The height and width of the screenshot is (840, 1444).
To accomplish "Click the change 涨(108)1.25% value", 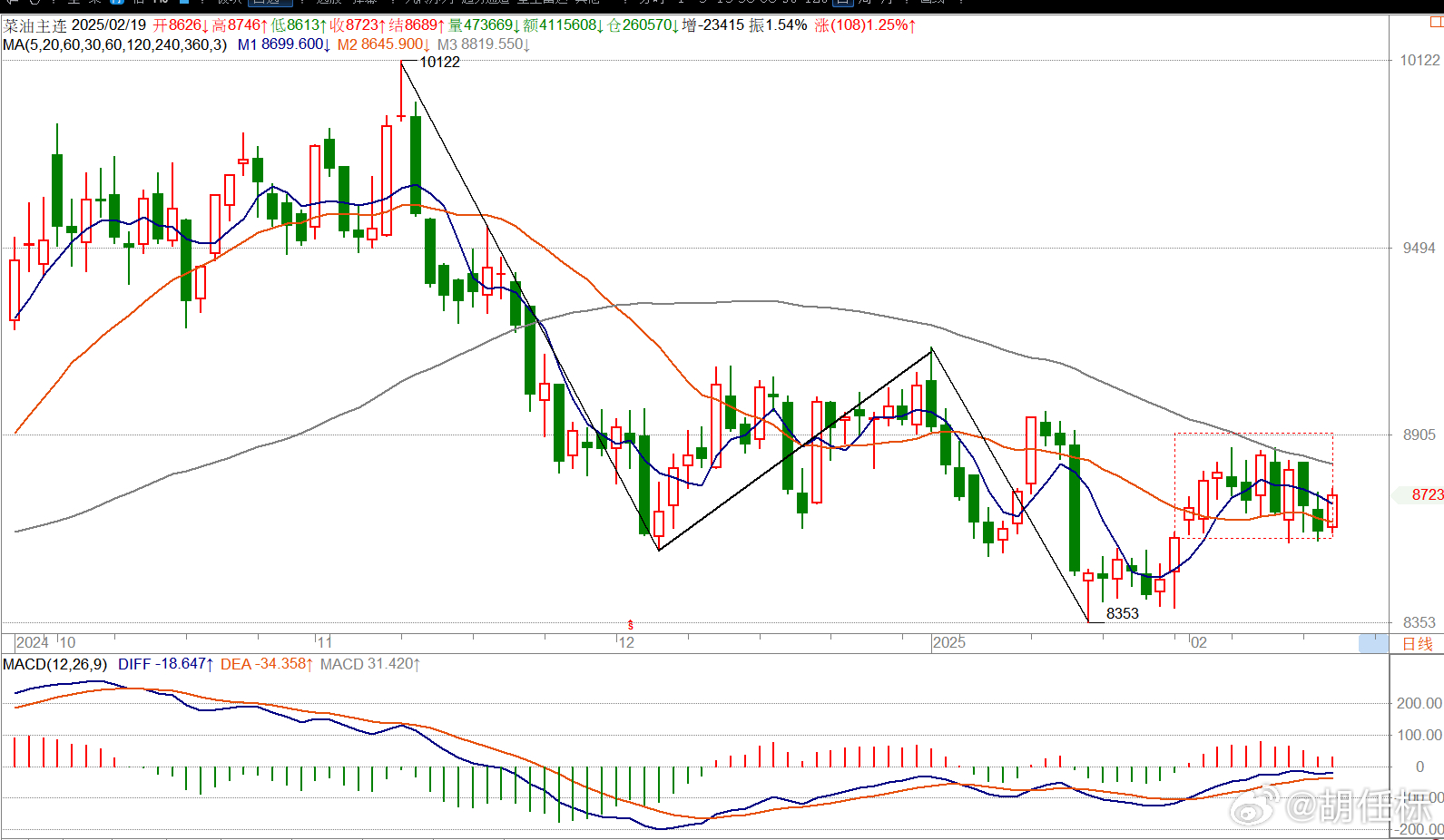I will [865, 25].
